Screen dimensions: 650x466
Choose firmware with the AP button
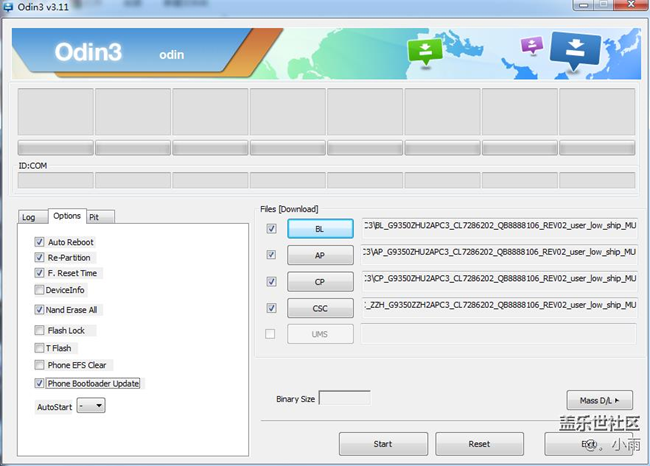pyautogui.click(x=320, y=255)
